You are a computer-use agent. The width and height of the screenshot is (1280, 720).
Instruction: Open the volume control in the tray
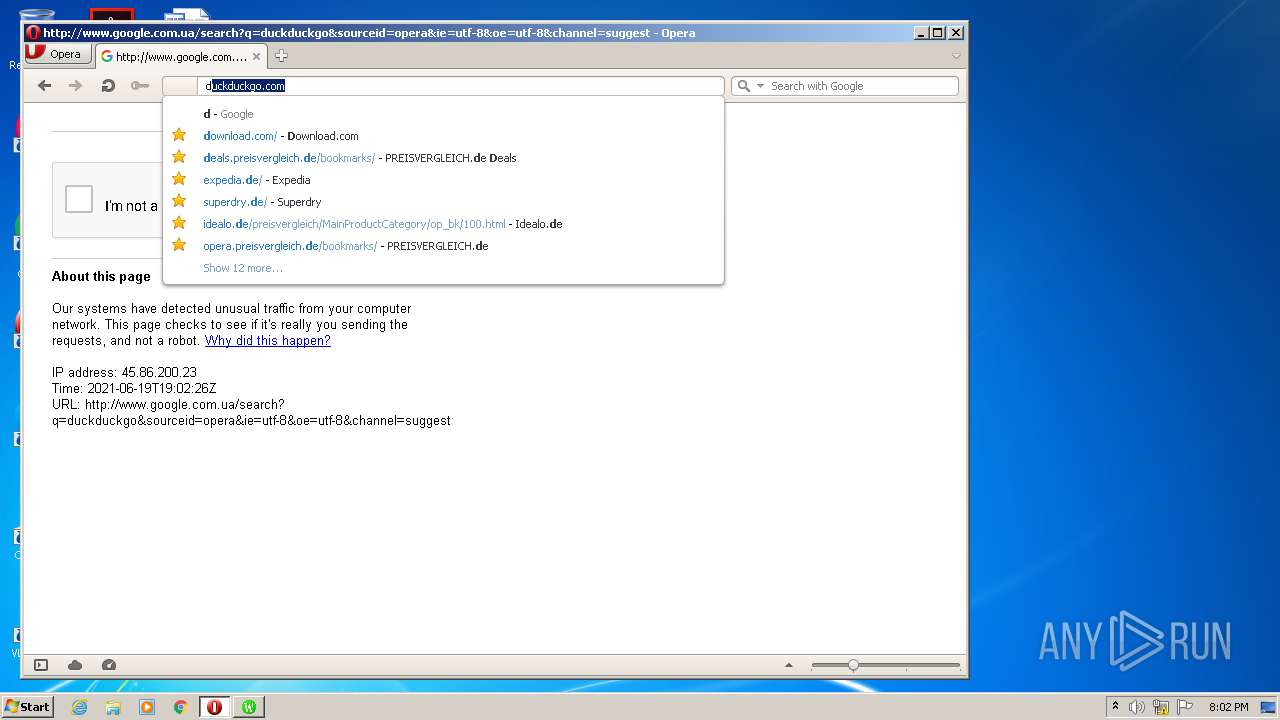click(x=1137, y=707)
